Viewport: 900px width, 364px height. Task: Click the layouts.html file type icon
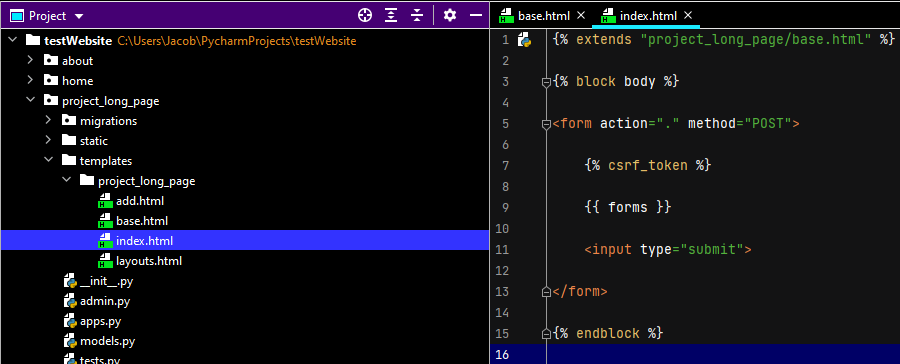105,261
